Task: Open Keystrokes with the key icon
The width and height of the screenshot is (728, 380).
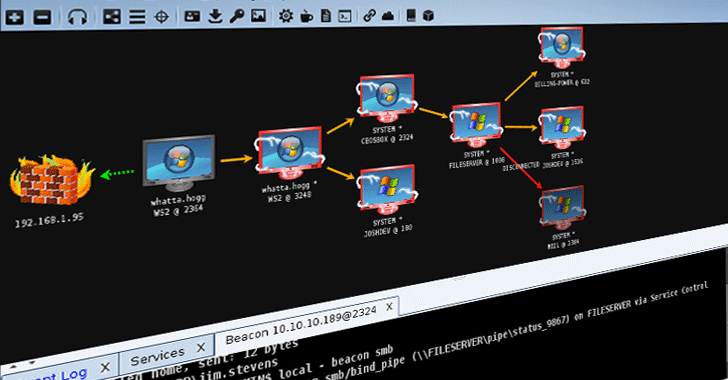Action: 237,16
